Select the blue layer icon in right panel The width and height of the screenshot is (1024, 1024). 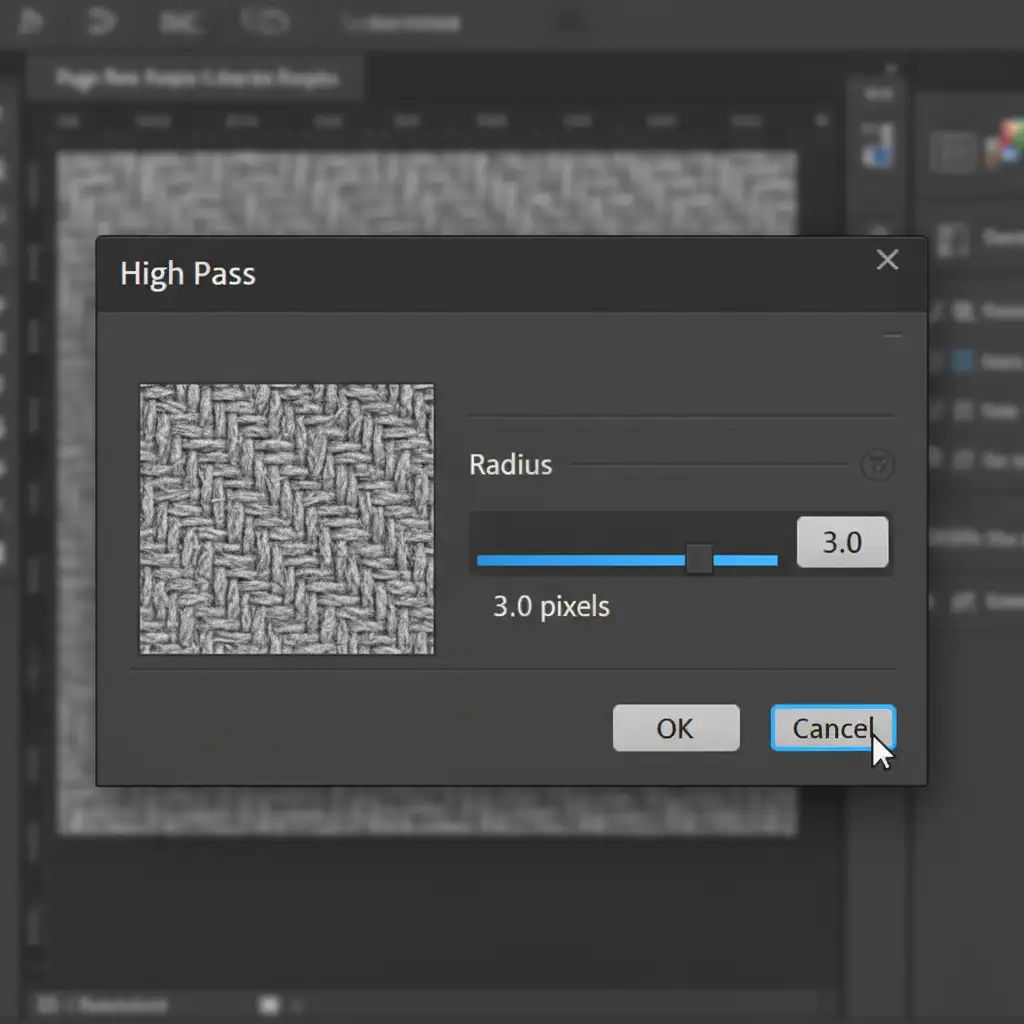click(x=962, y=360)
